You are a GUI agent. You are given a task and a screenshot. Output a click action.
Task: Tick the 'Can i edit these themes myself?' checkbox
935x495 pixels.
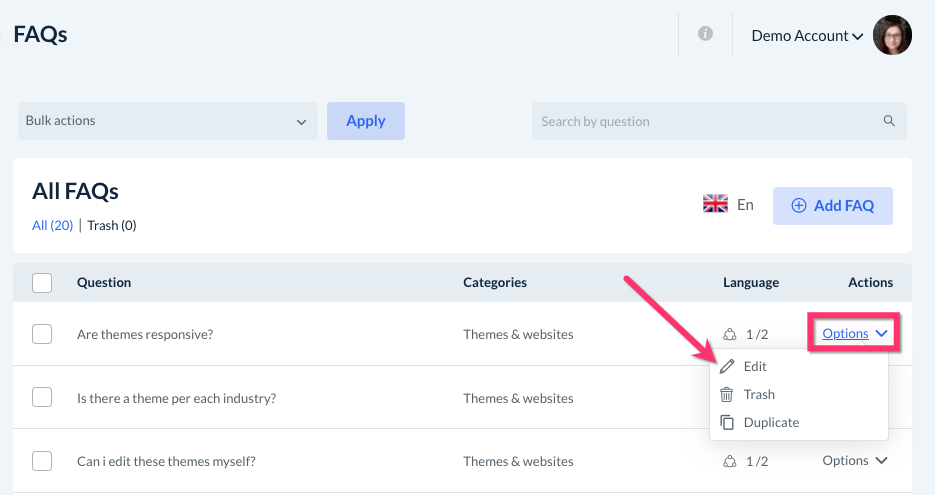(x=42, y=461)
